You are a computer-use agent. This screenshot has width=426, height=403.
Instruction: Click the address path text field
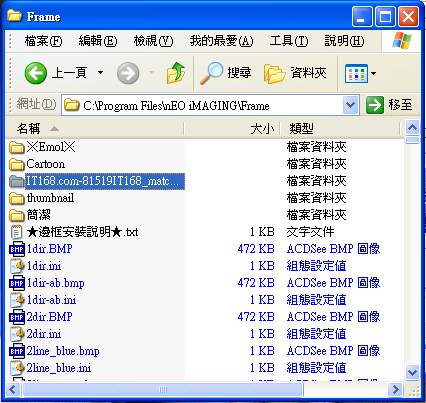(x=202, y=105)
